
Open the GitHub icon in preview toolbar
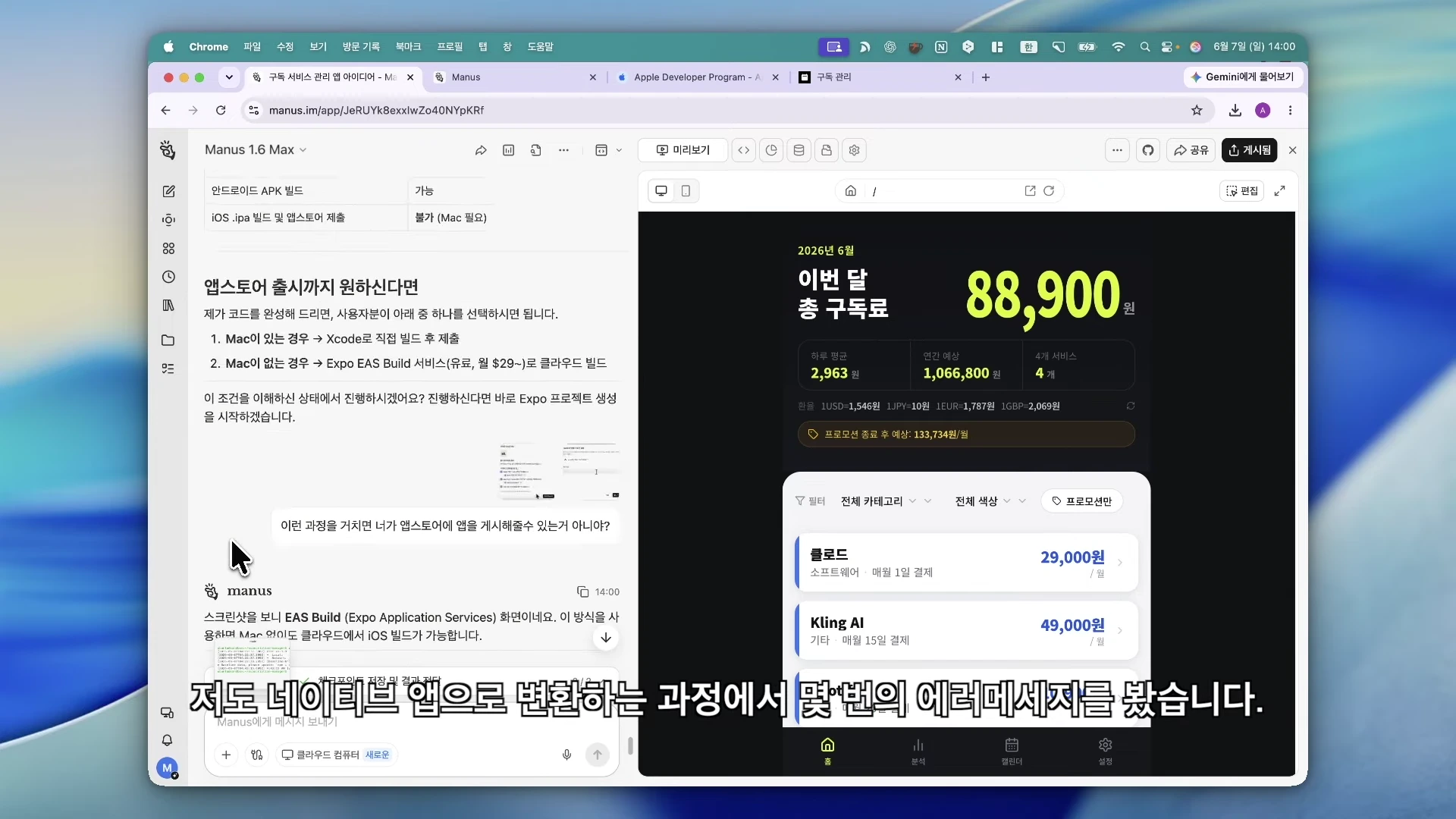1148,150
